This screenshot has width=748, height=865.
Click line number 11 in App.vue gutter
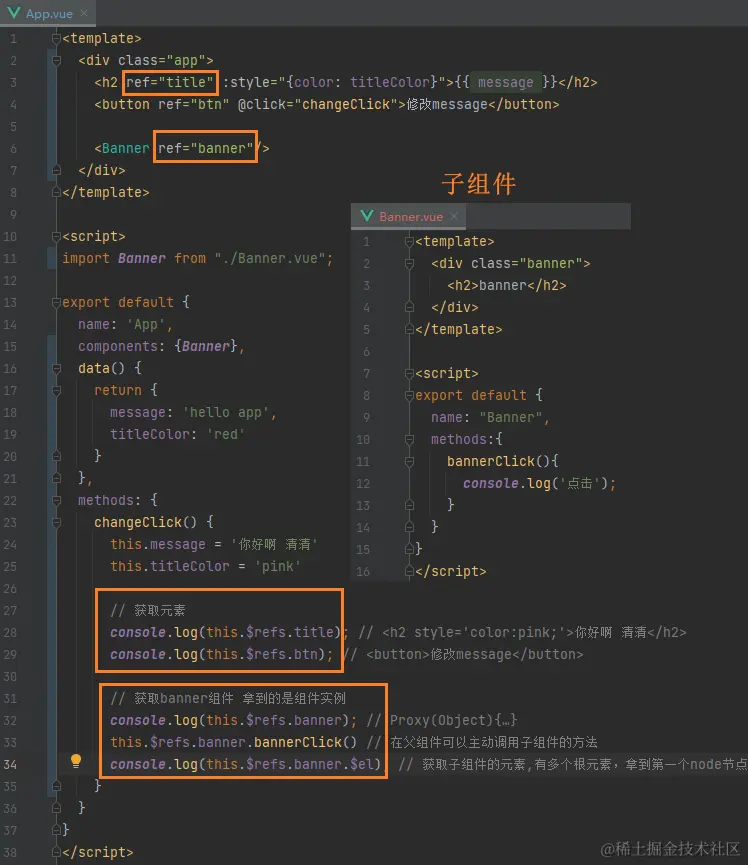point(10,258)
